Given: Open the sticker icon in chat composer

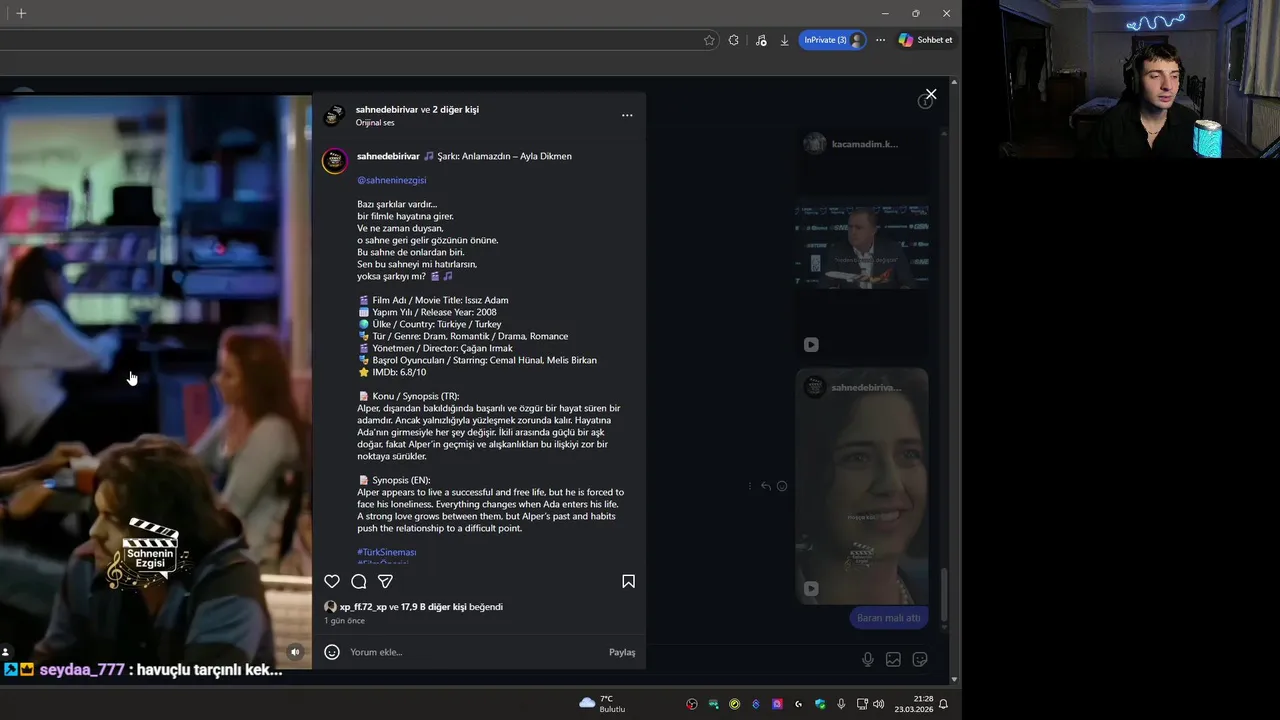Looking at the screenshot, I should tap(920, 659).
